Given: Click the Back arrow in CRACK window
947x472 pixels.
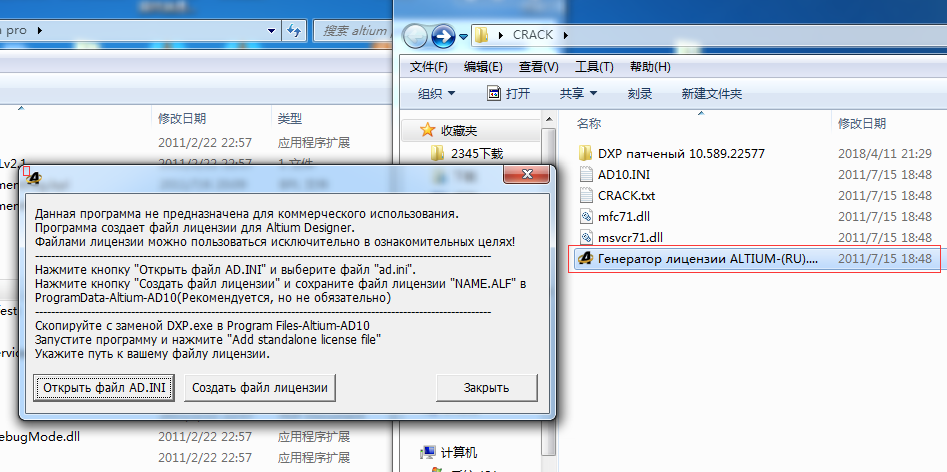Looking at the screenshot, I should point(416,36).
